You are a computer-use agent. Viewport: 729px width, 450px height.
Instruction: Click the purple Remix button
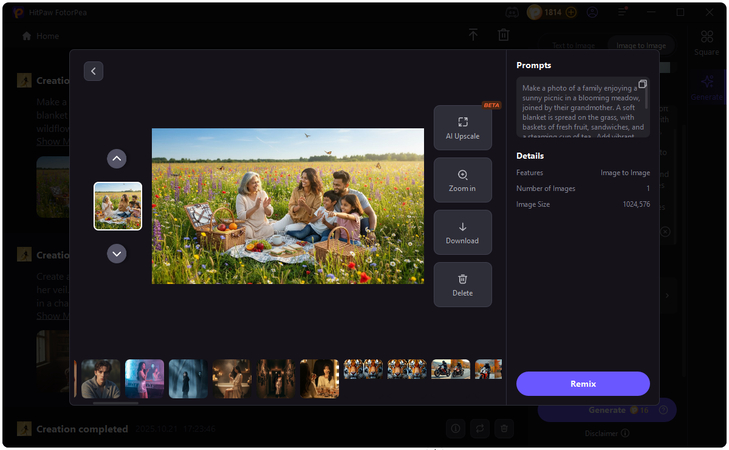pos(583,384)
